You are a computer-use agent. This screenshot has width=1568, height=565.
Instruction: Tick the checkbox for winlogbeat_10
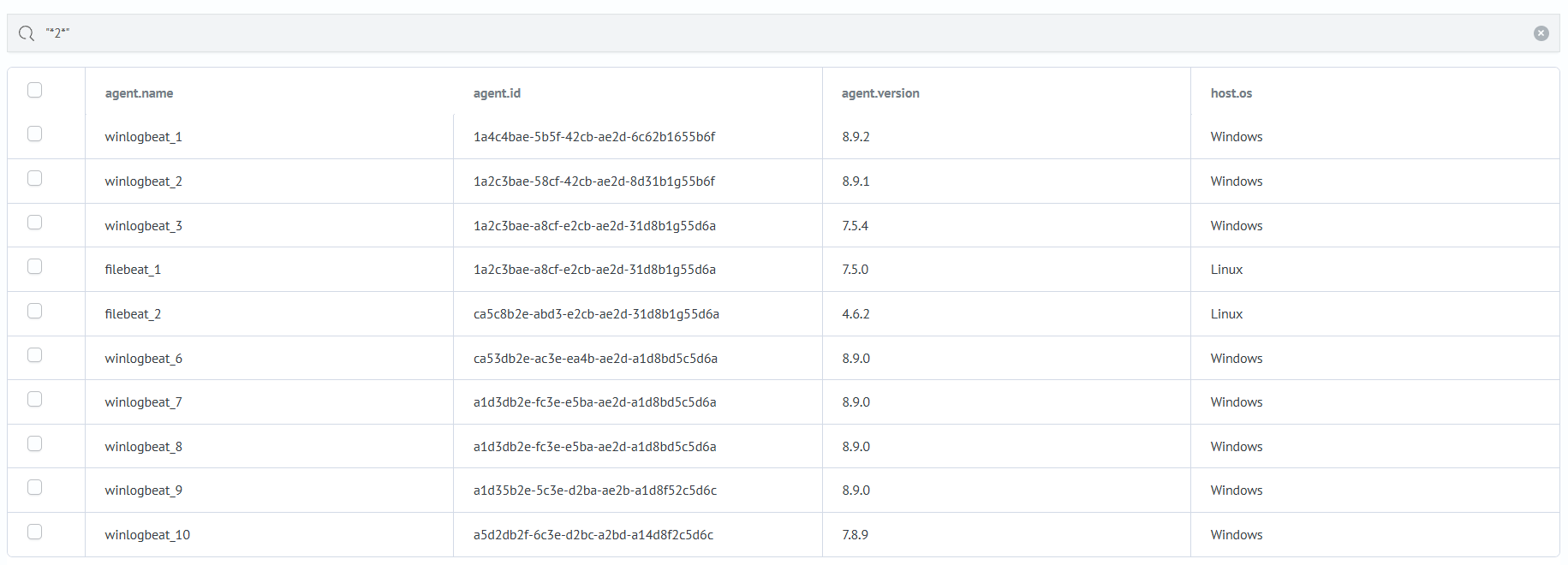coord(35,532)
